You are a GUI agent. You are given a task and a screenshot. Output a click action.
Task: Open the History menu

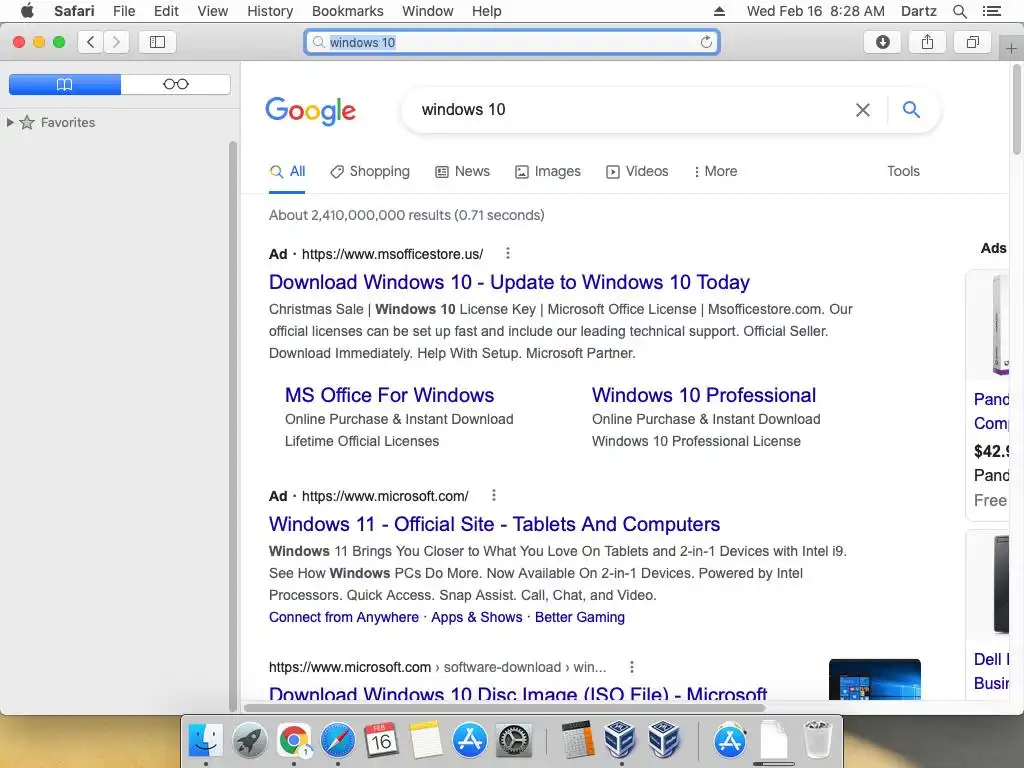270,11
